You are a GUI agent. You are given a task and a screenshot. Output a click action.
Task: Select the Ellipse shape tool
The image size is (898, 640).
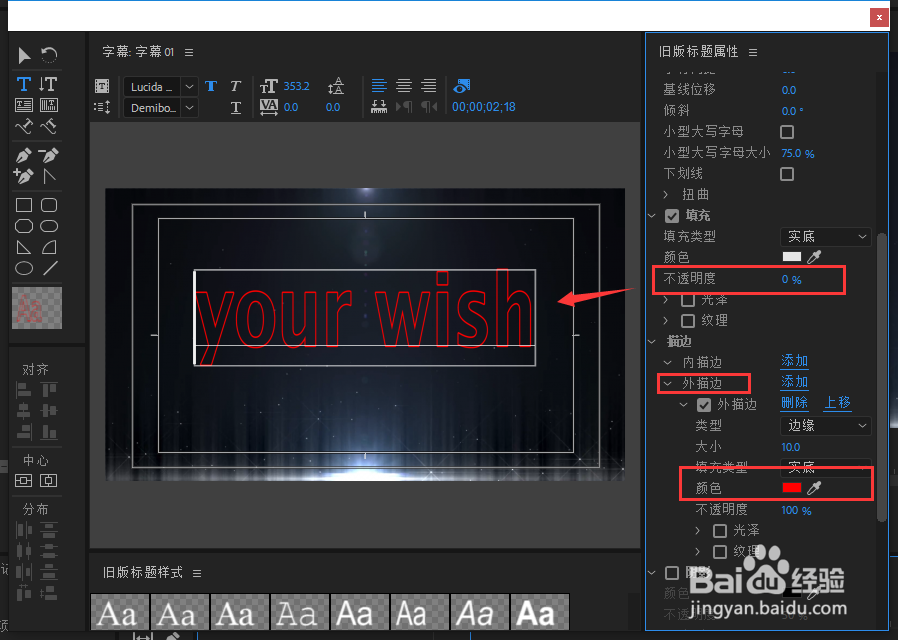pos(23,268)
